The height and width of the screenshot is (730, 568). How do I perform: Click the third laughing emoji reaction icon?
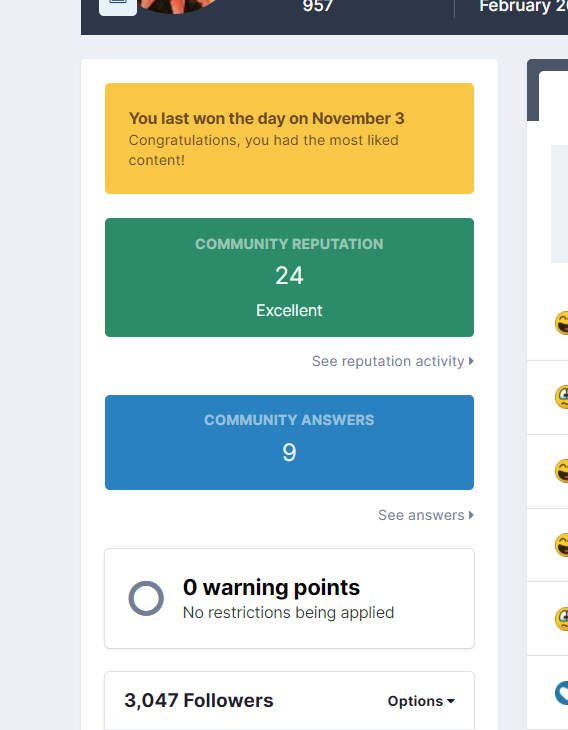coord(561,471)
